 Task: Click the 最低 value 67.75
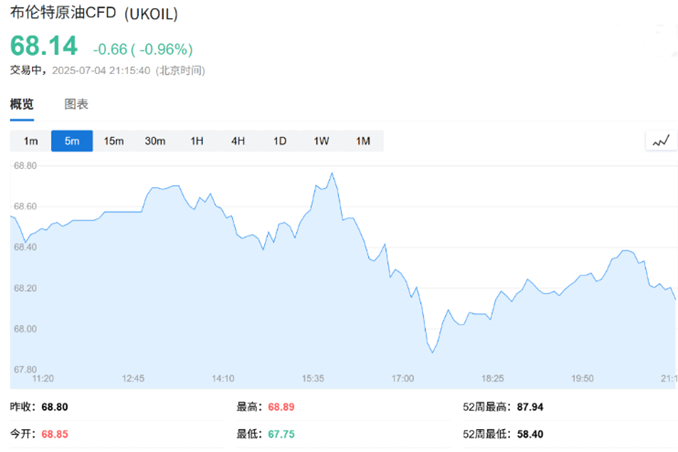(x=281, y=434)
